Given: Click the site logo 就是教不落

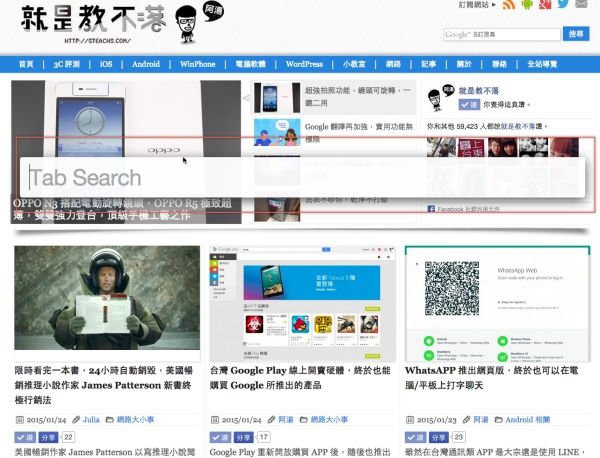Looking at the screenshot, I should coord(94,19).
